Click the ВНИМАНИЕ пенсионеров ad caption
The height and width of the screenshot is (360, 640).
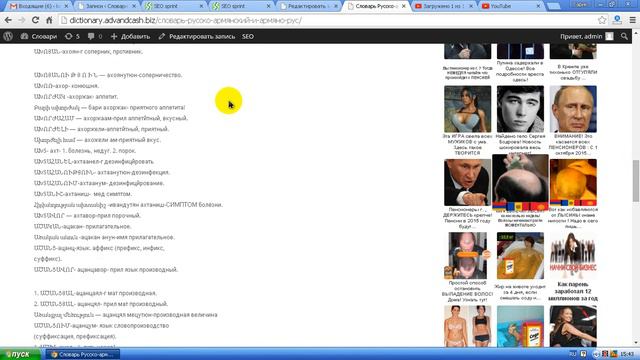click(x=573, y=144)
